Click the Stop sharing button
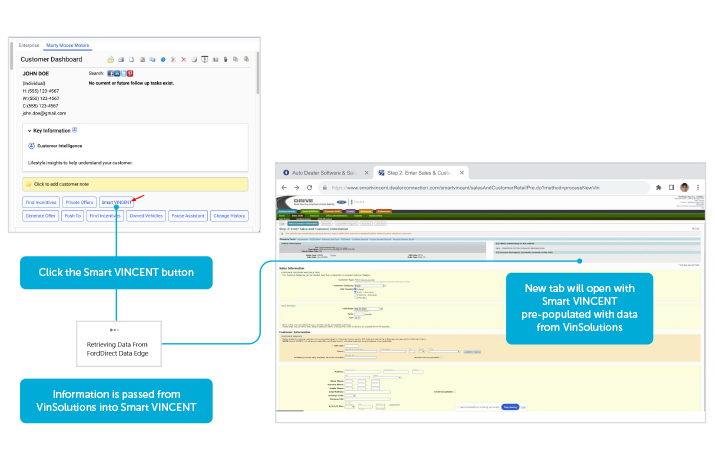The height and width of the screenshot is (462, 715). [510, 407]
